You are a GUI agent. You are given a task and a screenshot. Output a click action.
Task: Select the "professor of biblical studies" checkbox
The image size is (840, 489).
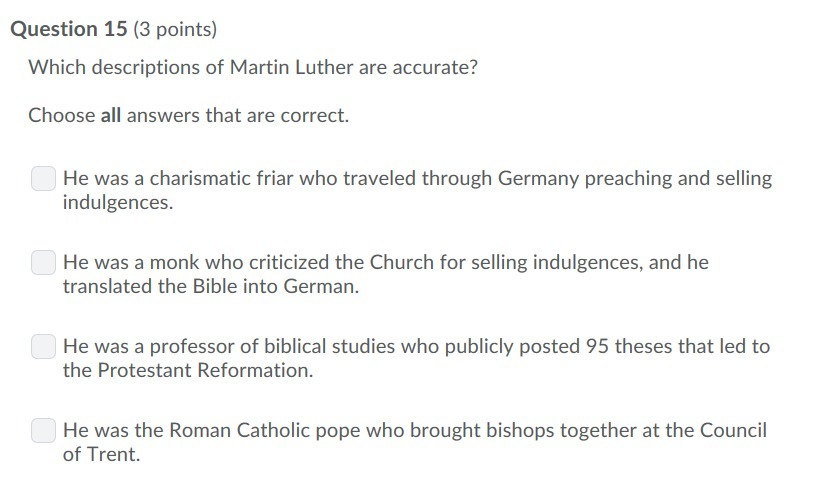43,347
